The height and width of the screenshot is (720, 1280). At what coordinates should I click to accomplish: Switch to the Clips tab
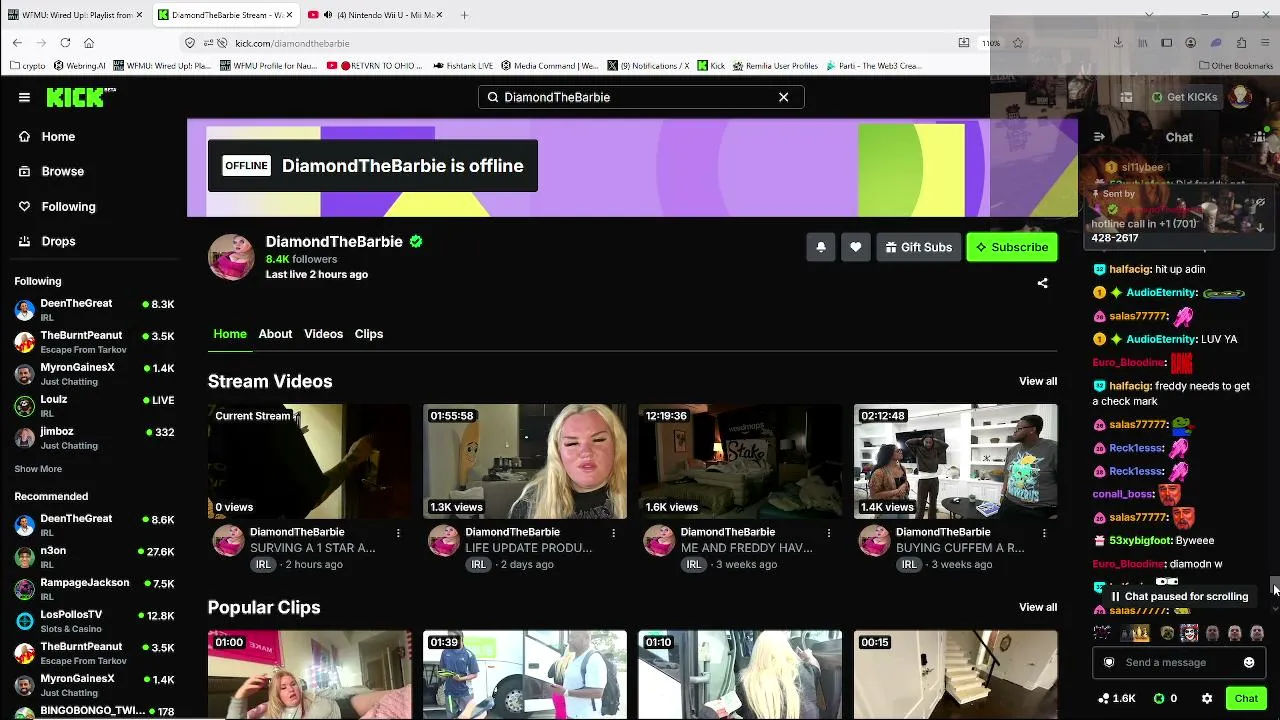[369, 334]
